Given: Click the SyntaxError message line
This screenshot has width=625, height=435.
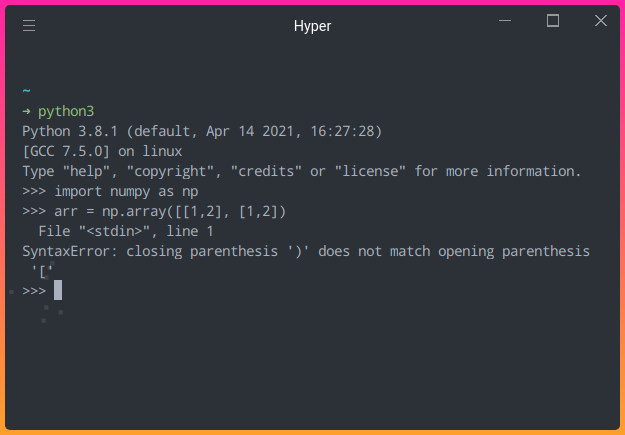Looking at the screenshot, I should [306, 252].
